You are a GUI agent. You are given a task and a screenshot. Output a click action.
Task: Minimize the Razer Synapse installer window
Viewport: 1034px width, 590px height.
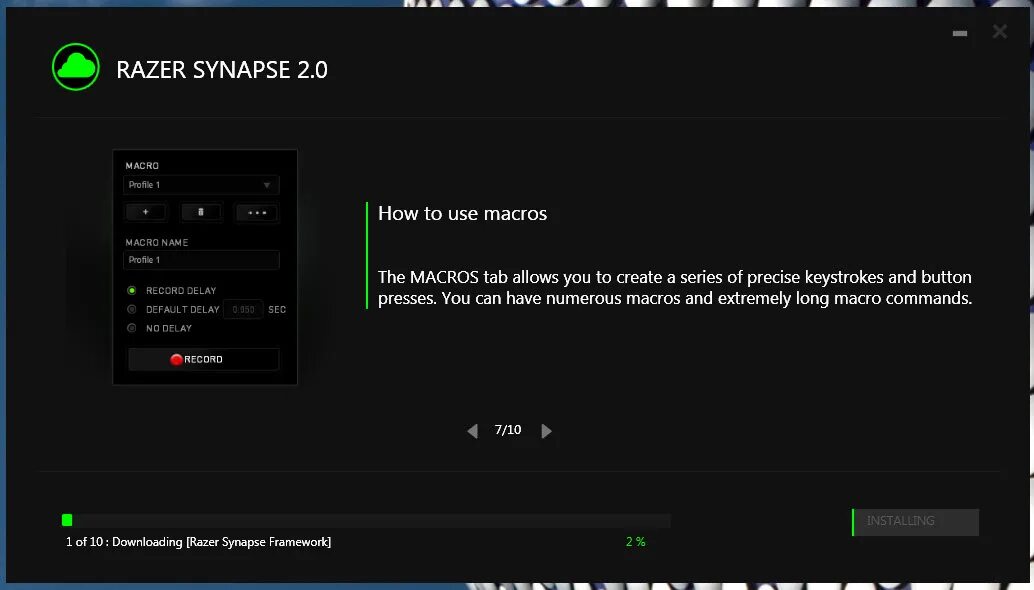(x=959, y=33)
